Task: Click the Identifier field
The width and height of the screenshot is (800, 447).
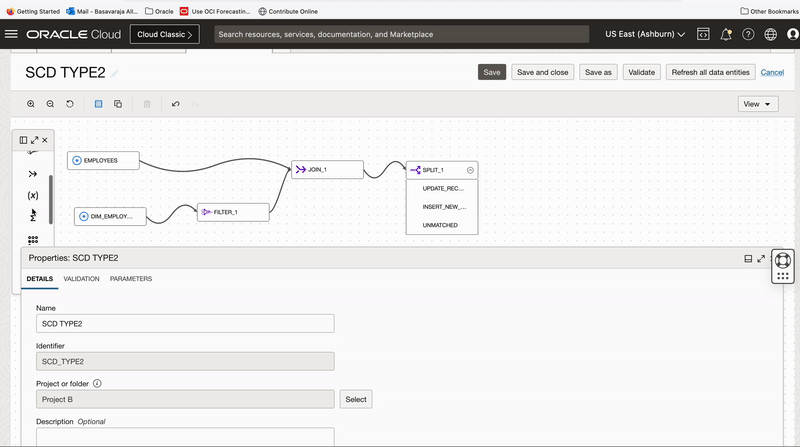Action: 185,361
